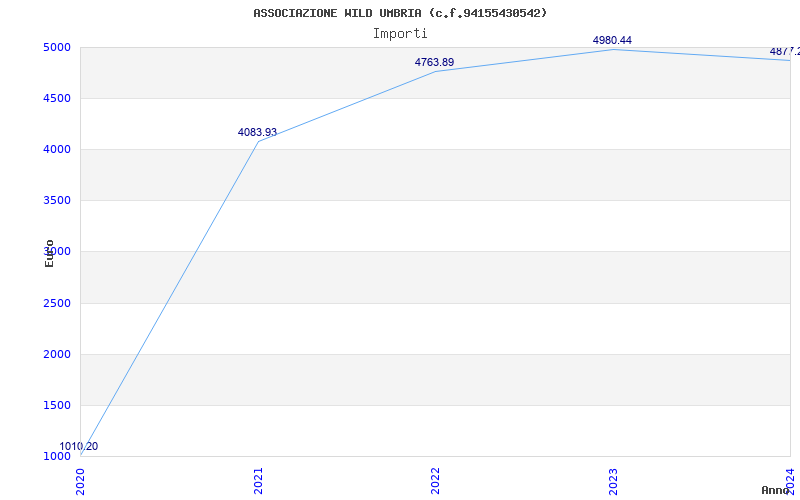Select the 4083.93 data label
The image size is (800, 500).
click(257, 133)
